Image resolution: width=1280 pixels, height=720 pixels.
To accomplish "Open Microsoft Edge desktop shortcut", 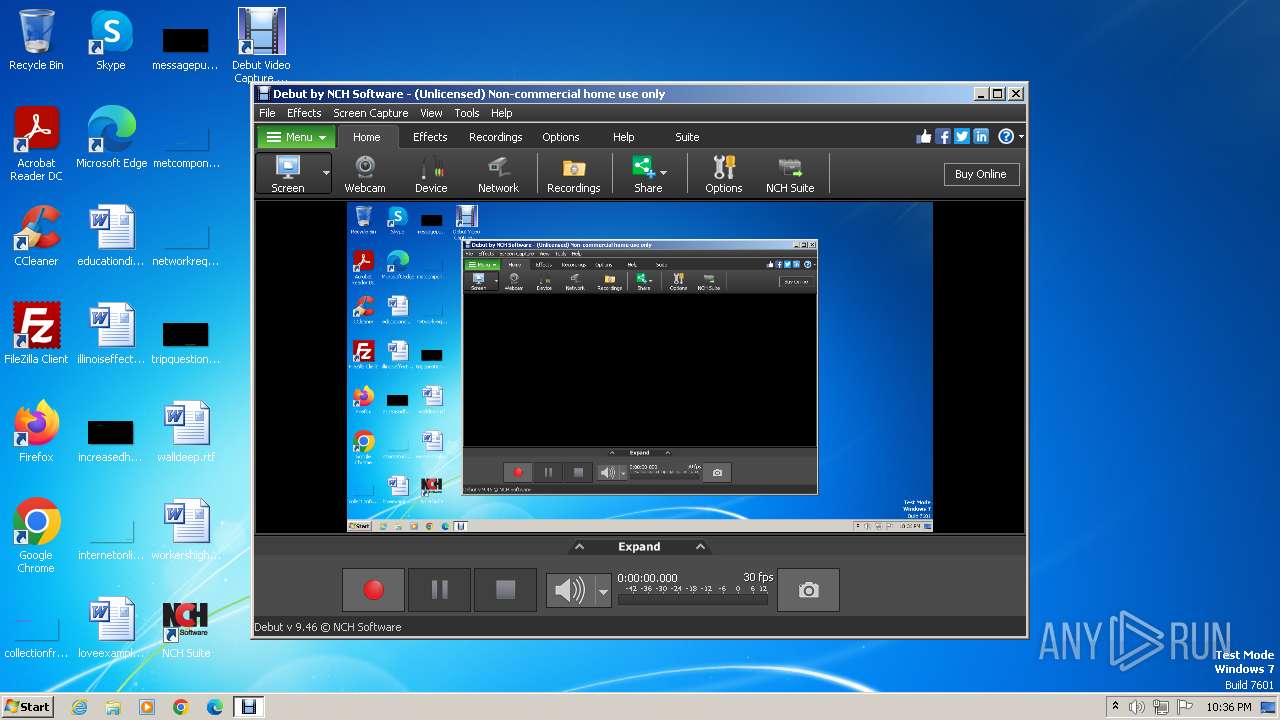I will click(x=111, y=138).
